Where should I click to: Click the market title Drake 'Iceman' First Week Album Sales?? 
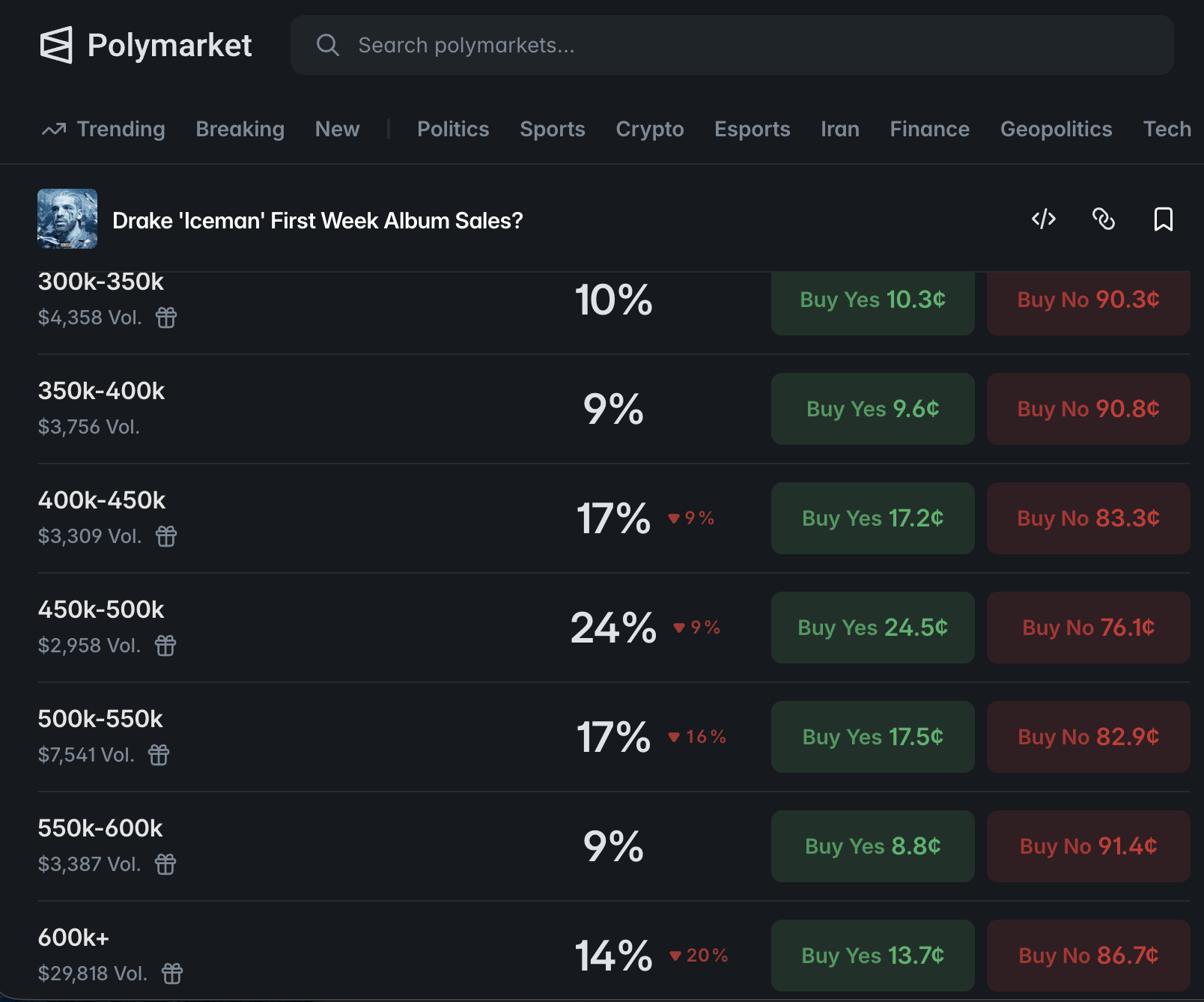coord(317,220)
